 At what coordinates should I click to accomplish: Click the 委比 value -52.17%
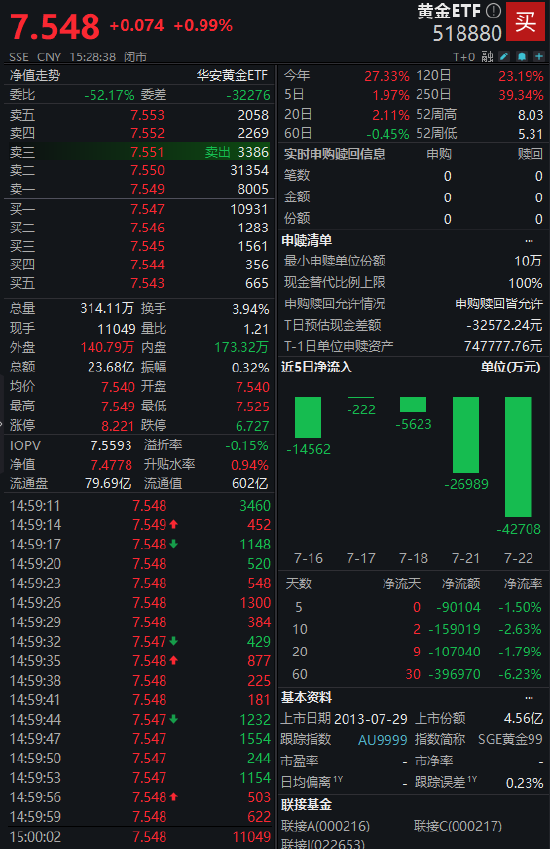coord(109,96)
